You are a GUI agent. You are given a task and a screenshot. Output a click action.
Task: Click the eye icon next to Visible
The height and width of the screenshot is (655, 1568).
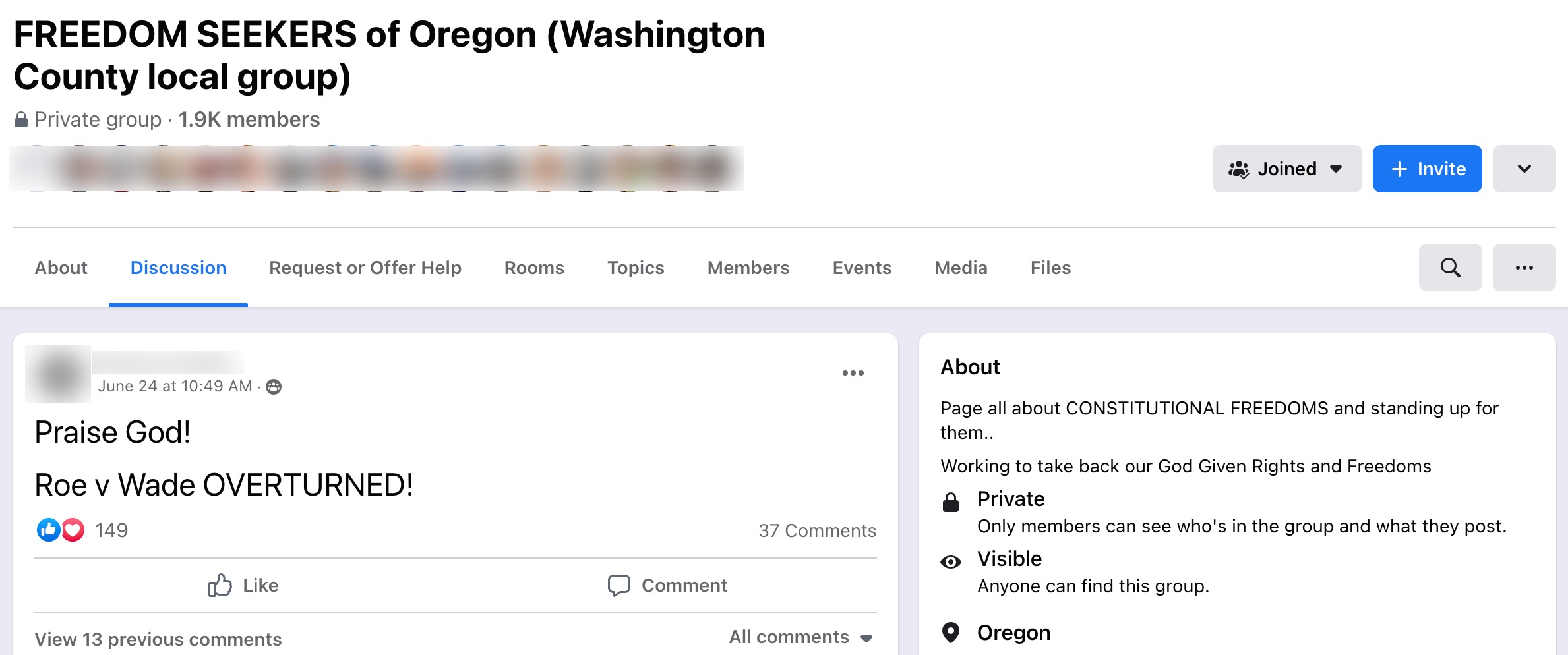tap(951, 561)
